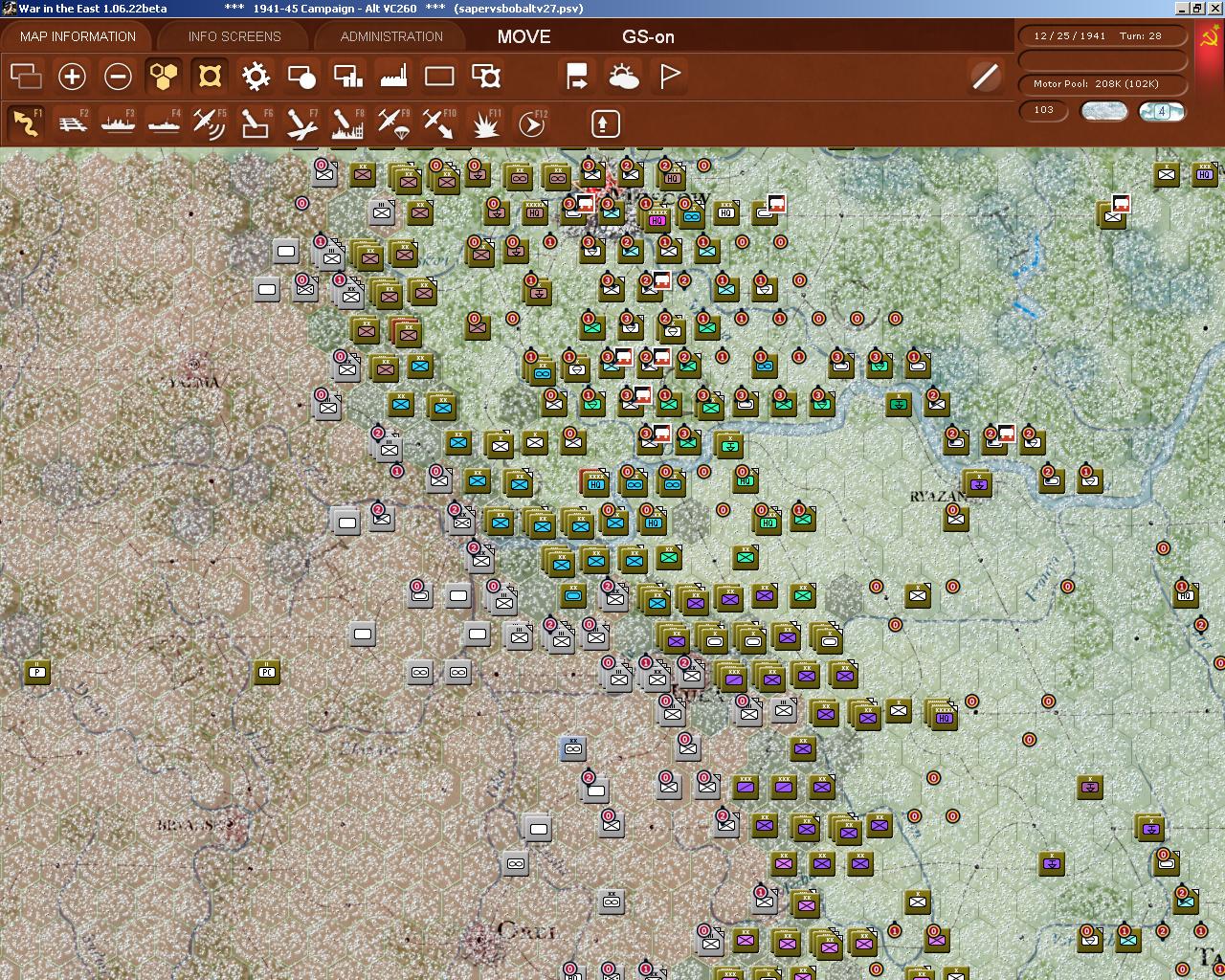Click the YAZMA city label on map
1225x980 pixels.
(194, 382)
